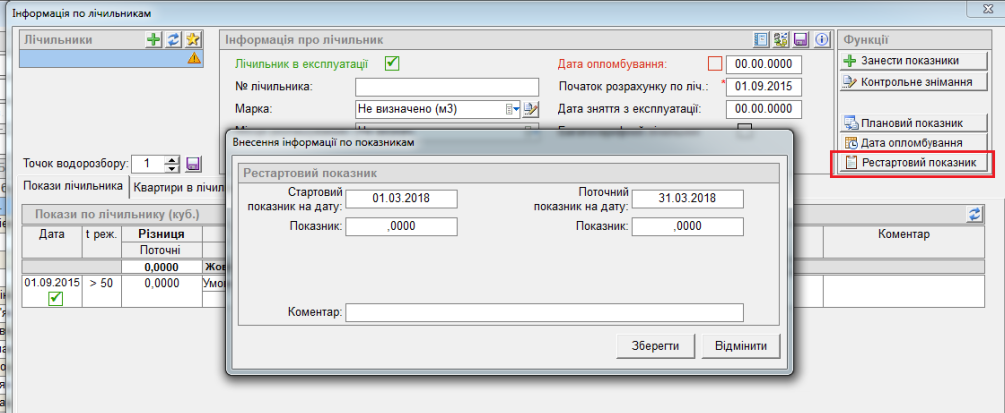
Task: Refresh the Покази по лічильнику table
Action: (974, 214)
